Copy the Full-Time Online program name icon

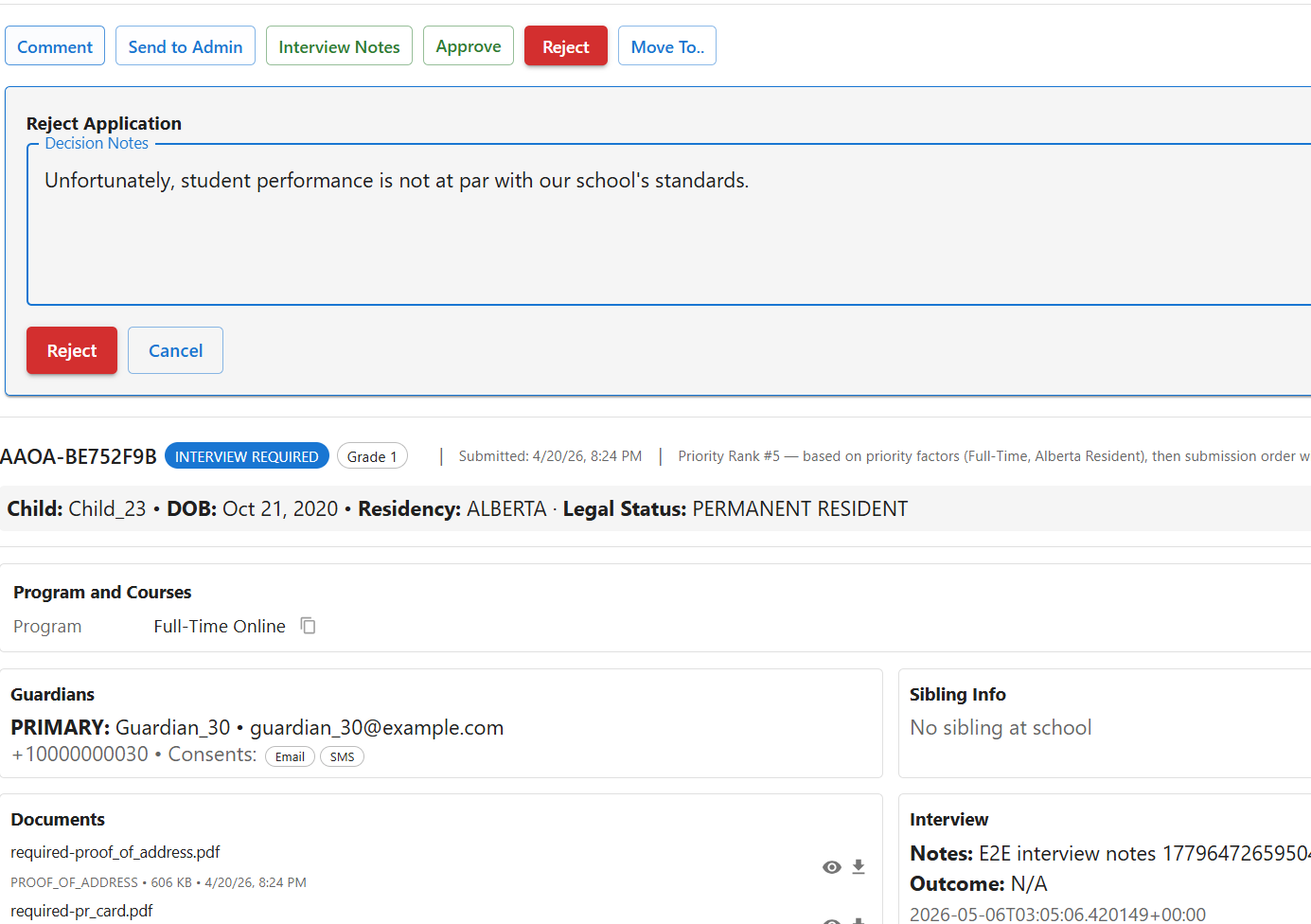click(x=308, y=626)
